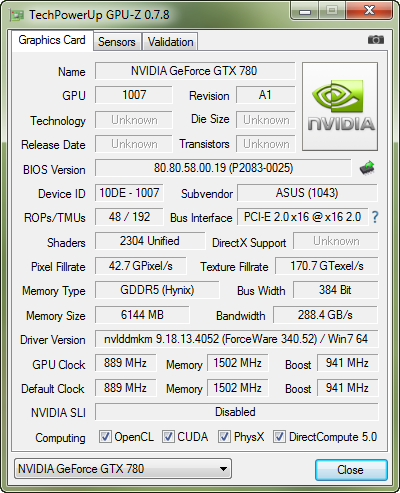
Task: Minimize the GPU-Z window
Action: point(305,11)
